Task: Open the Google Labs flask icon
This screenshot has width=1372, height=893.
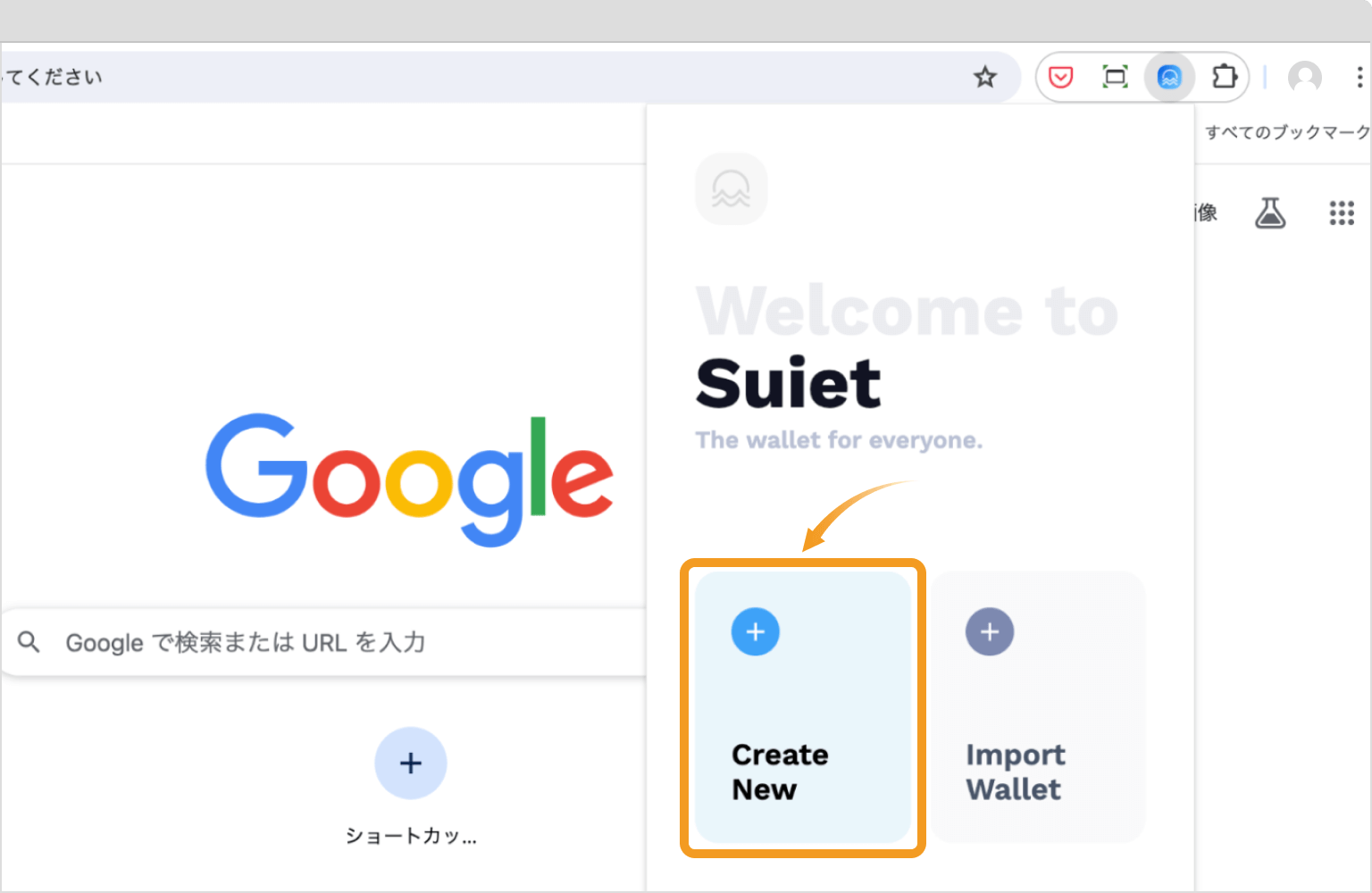Action: click(1270, 213)
